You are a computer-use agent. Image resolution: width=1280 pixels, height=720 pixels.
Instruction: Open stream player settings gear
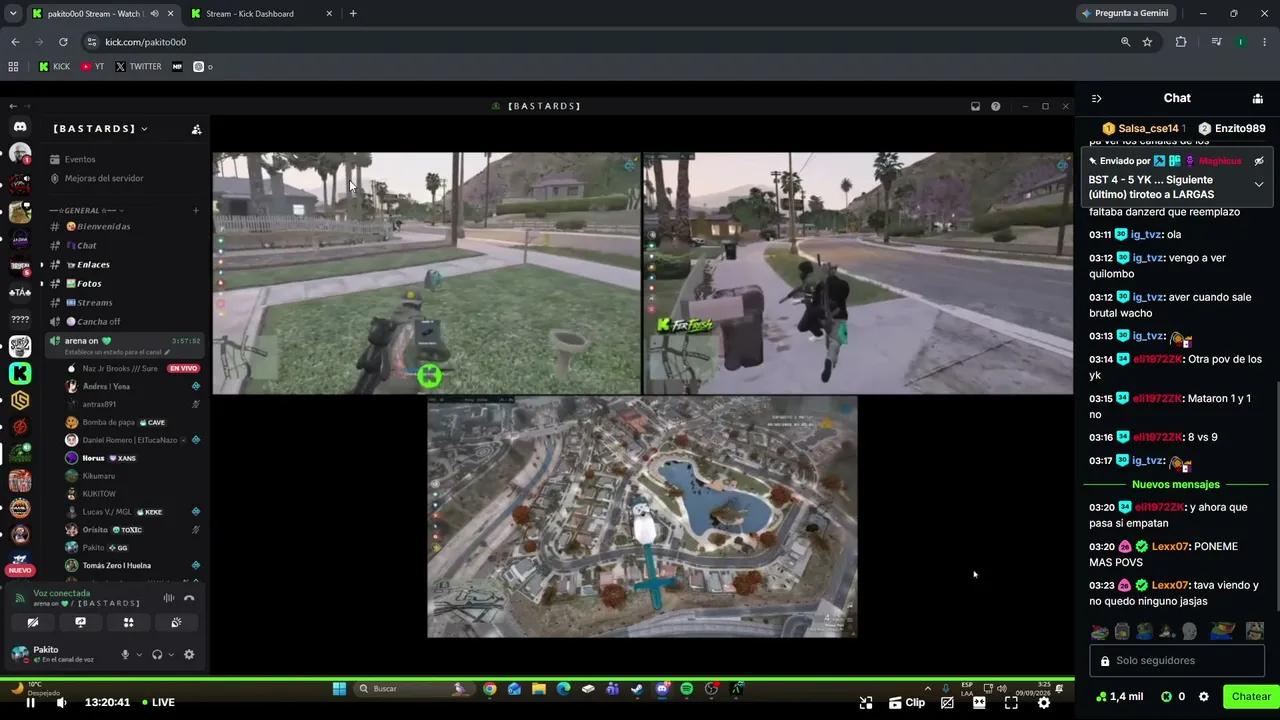click(1044, 703)
